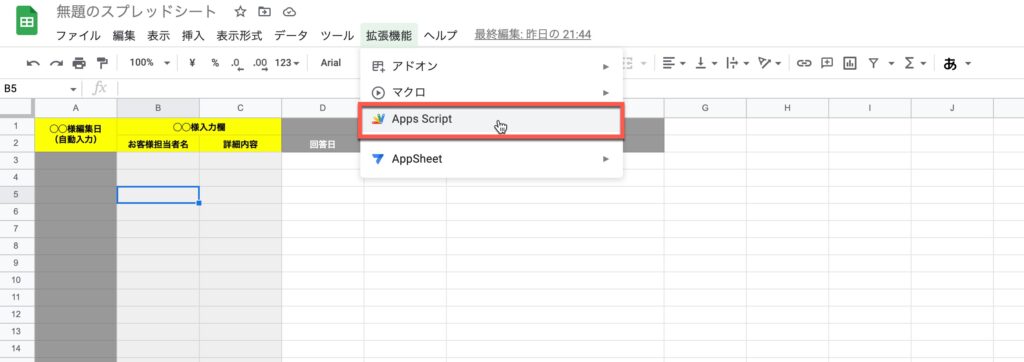Undo the last action
The height and width of the screenshot is (362, 1024).
pos(33,63)
